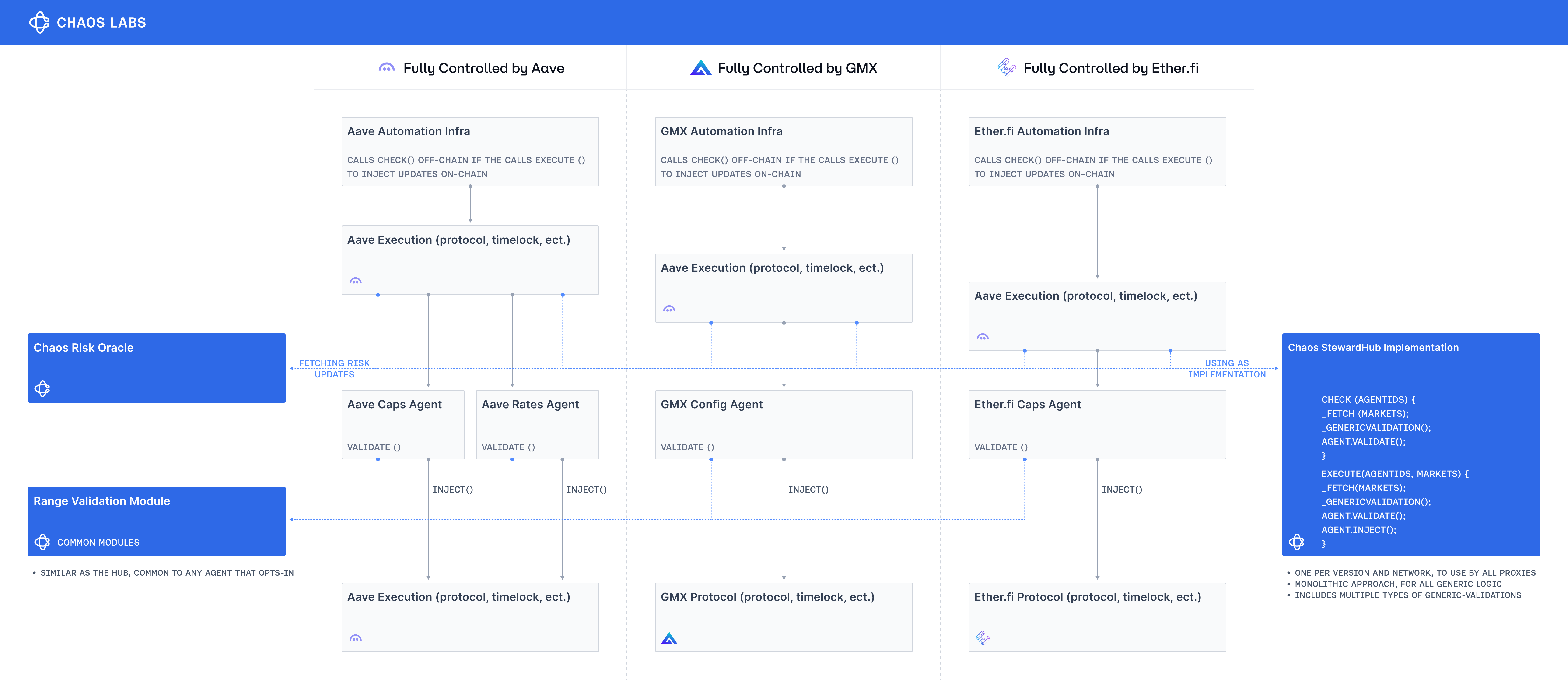Image resolution: width=1568 pixels, height=680 pixels.
Task: Click Ether.fi logo in Ether.fi Protocol box
Action: (982, 638)
